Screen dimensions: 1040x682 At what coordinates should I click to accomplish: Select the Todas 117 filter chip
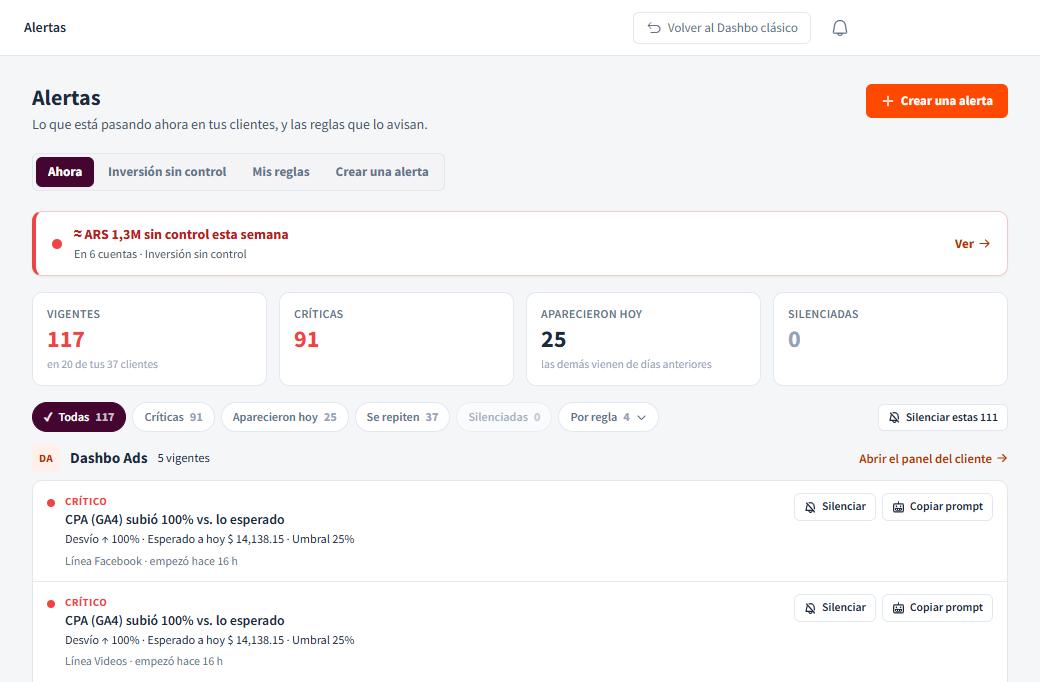pyautogui.click(x=79, y=417)
